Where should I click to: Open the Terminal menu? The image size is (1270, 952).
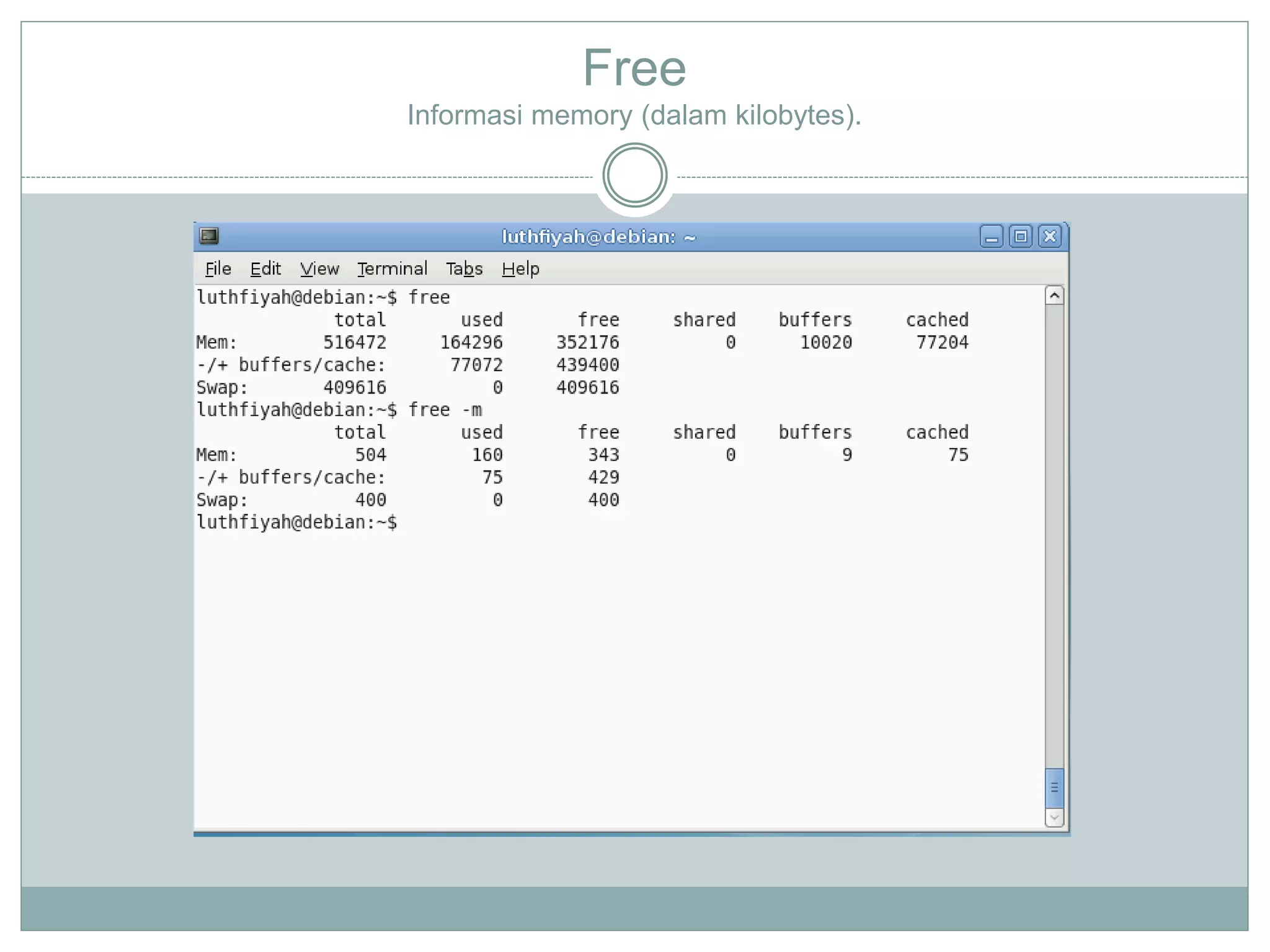pyautogui.click(x=393, y=269)
